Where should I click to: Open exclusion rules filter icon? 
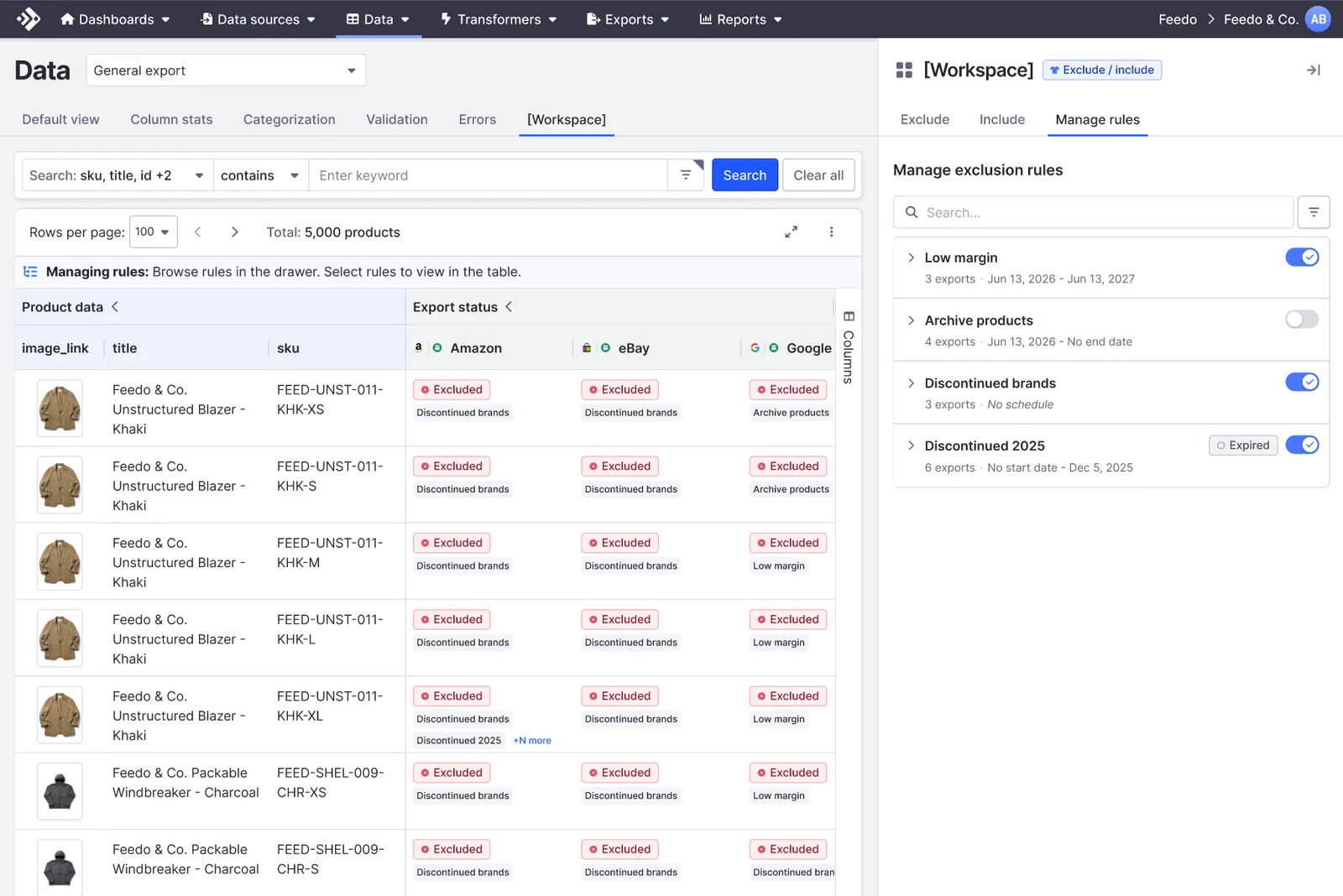(1314, 212)
